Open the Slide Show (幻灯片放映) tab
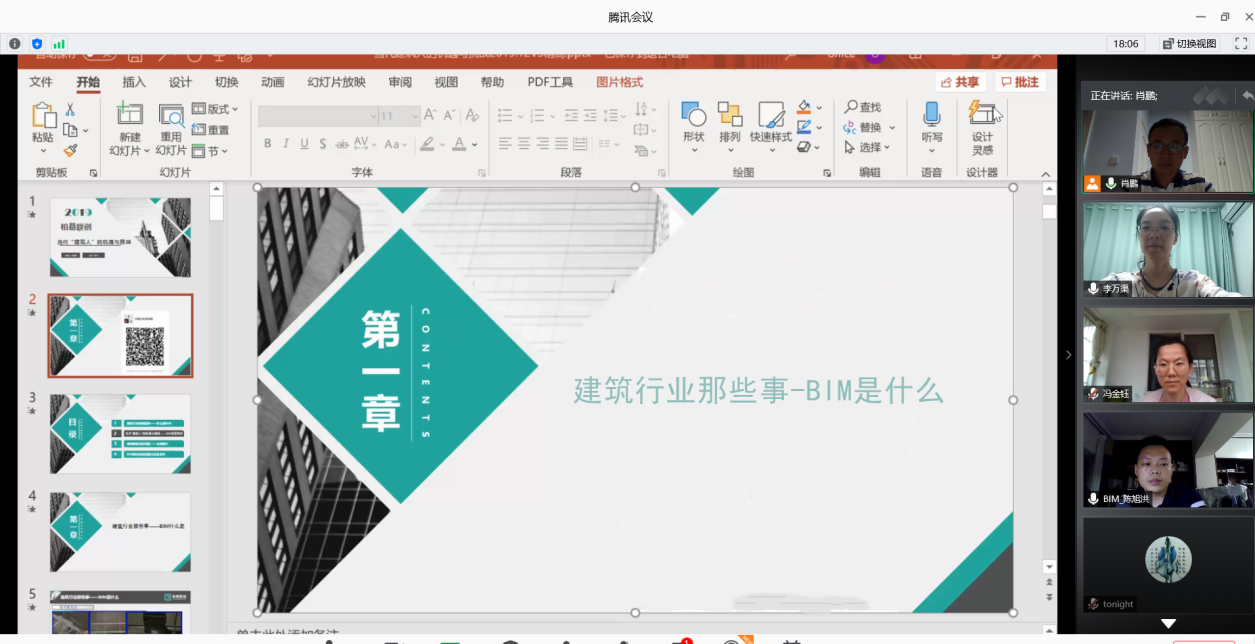Image resolution: width=1255 pixels, height=644 pixels. (336, 82)
